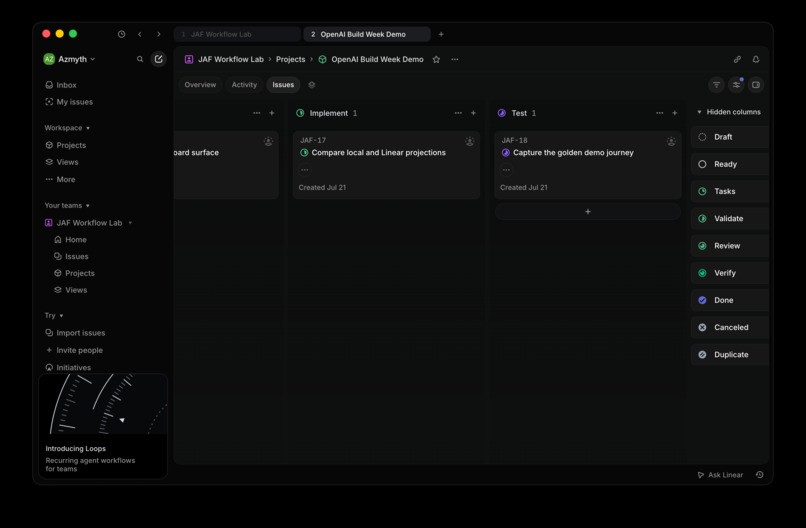Click Invite people
This screenshot has height=528, width=806.
point(75,350)
